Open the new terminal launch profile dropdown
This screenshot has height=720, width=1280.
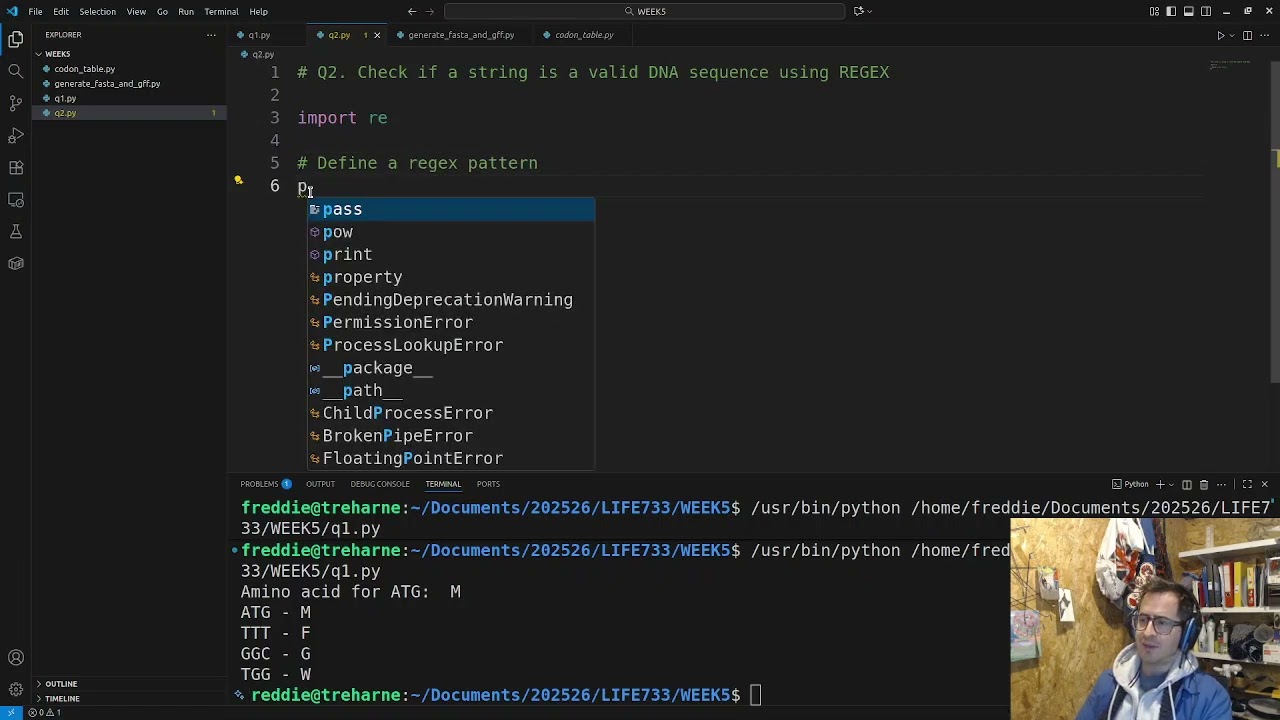(1171, 484)
